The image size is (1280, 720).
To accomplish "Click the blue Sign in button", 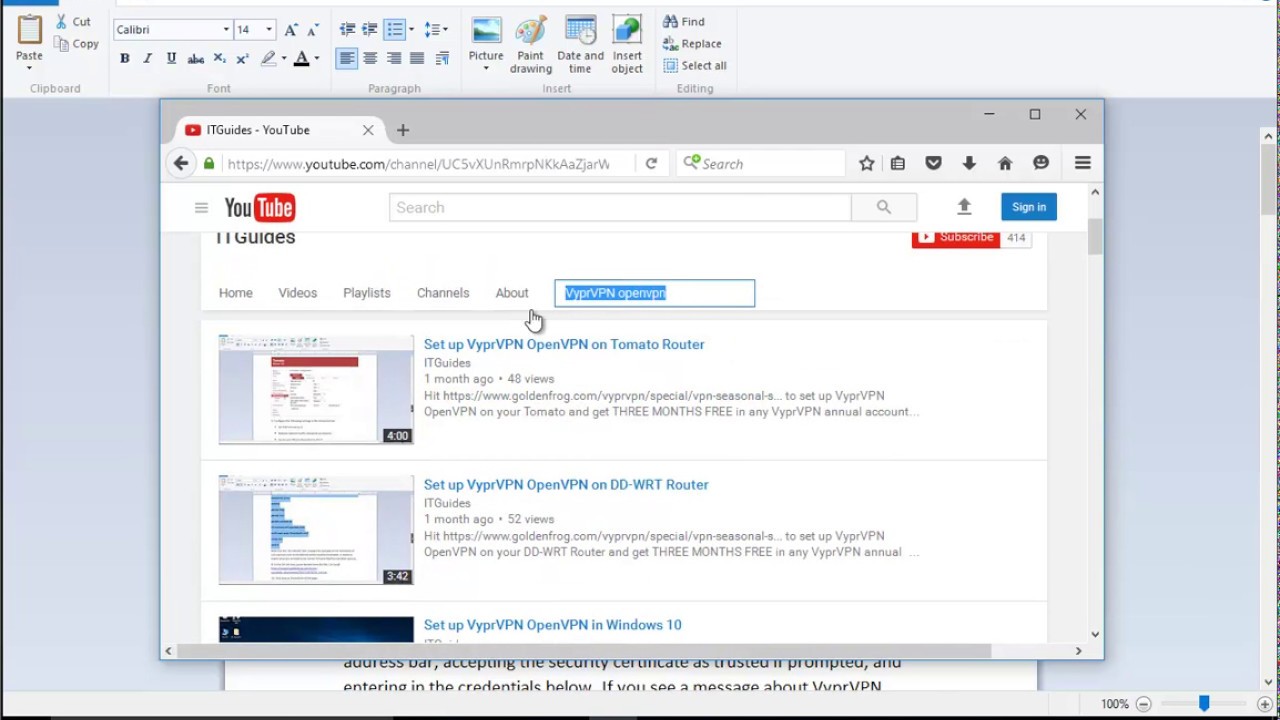I will pyautogui.click(x=1029, y=207).
